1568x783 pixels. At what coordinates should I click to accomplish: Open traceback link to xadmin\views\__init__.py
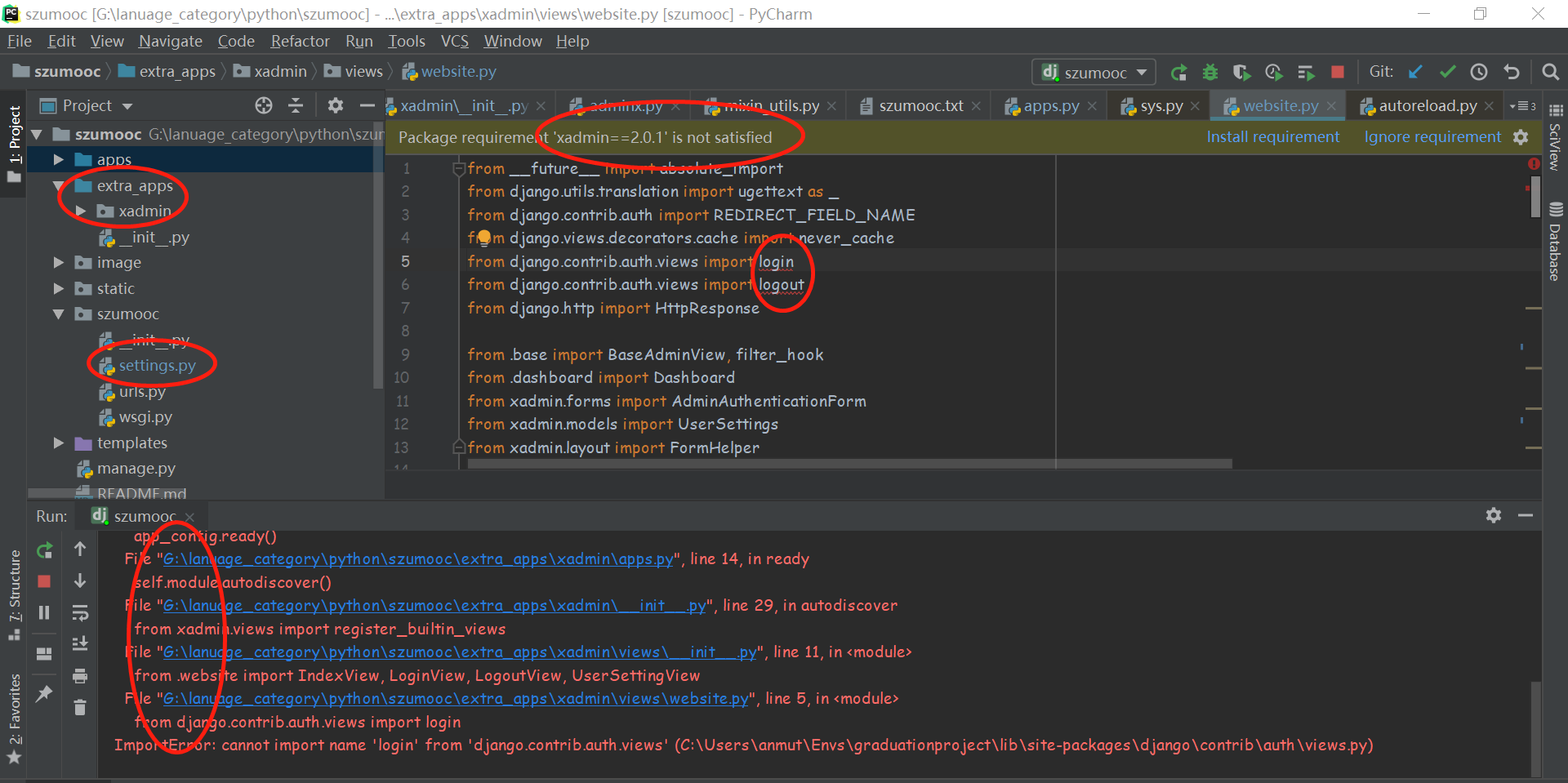[x=460, y=652]
